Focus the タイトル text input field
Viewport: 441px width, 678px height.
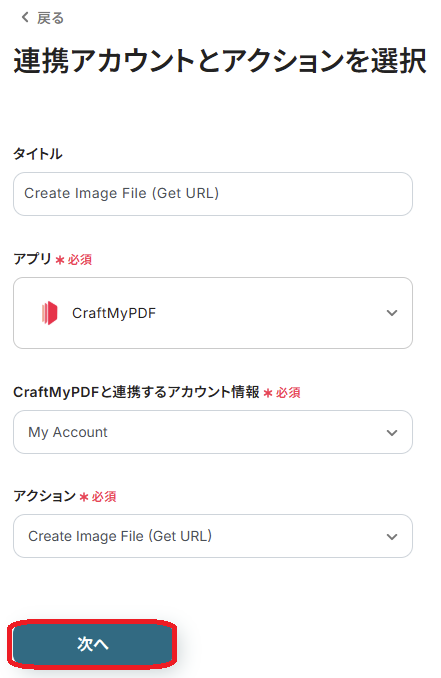coord(213,194)
